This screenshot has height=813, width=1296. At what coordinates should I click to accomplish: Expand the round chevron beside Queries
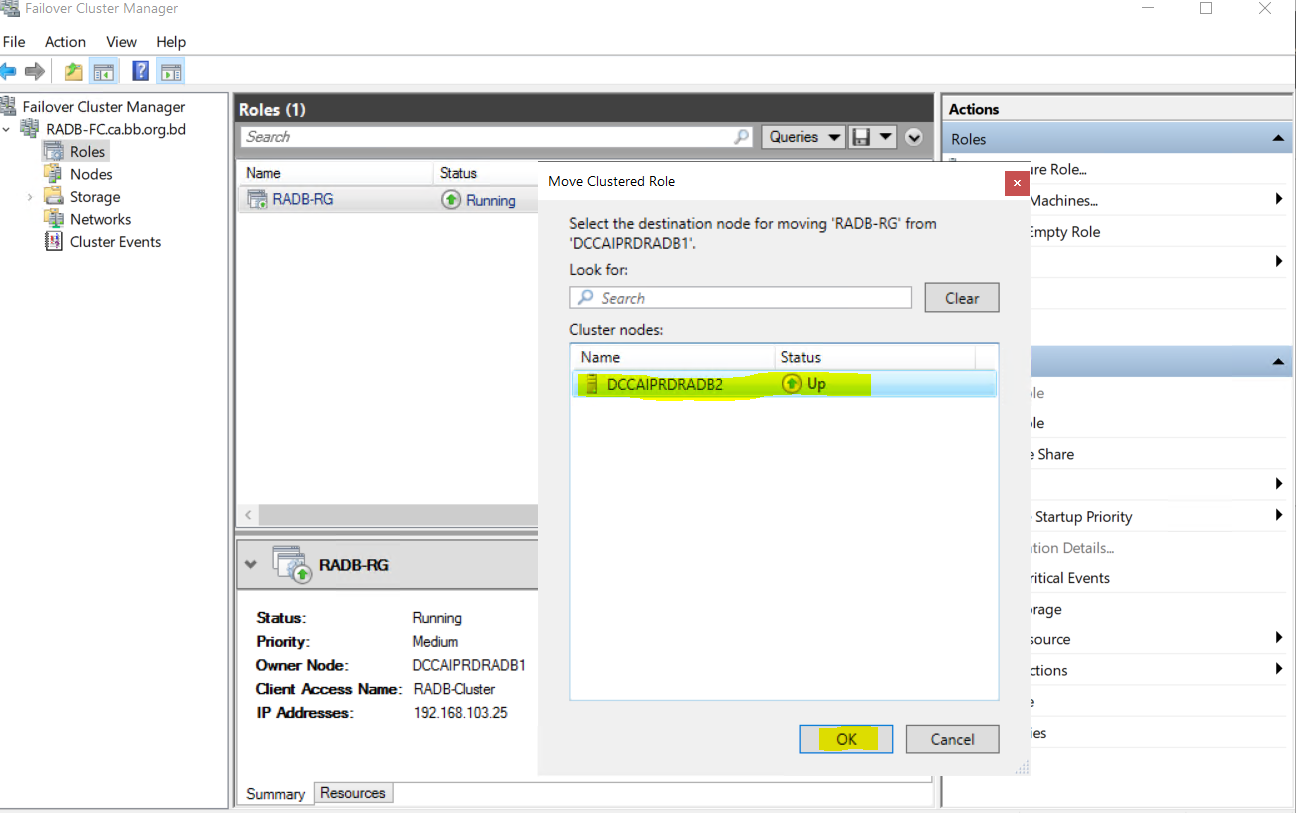pos(913,137)
